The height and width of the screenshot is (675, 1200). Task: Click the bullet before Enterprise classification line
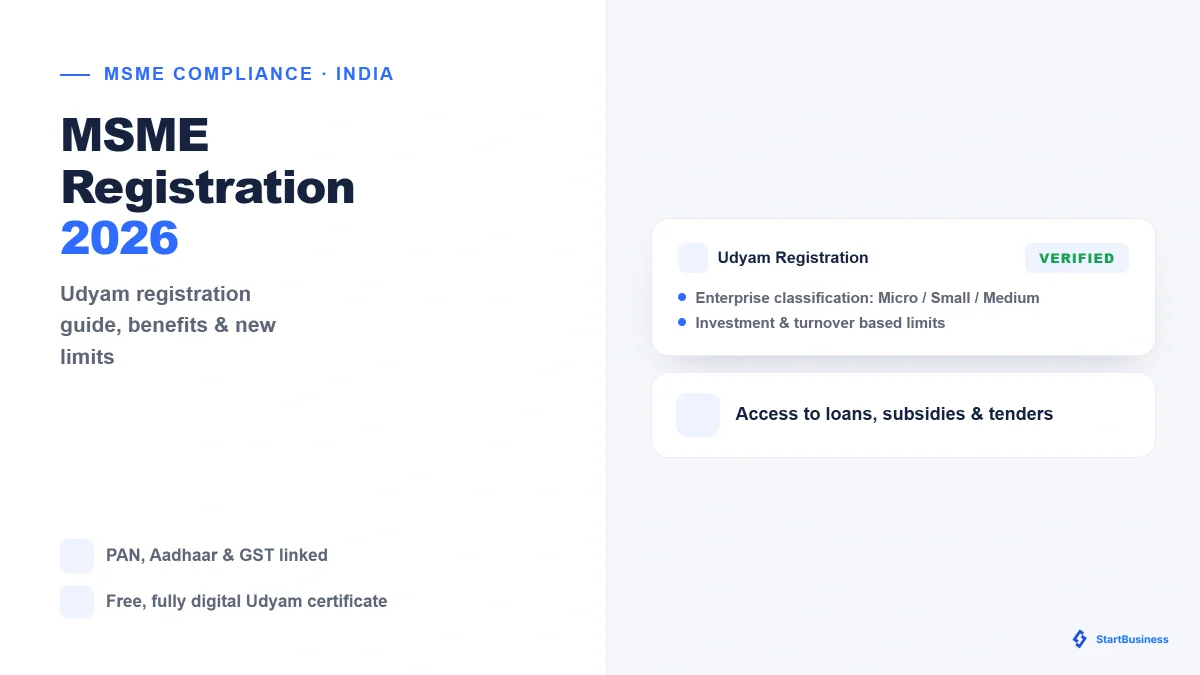[x=682, y=297]
